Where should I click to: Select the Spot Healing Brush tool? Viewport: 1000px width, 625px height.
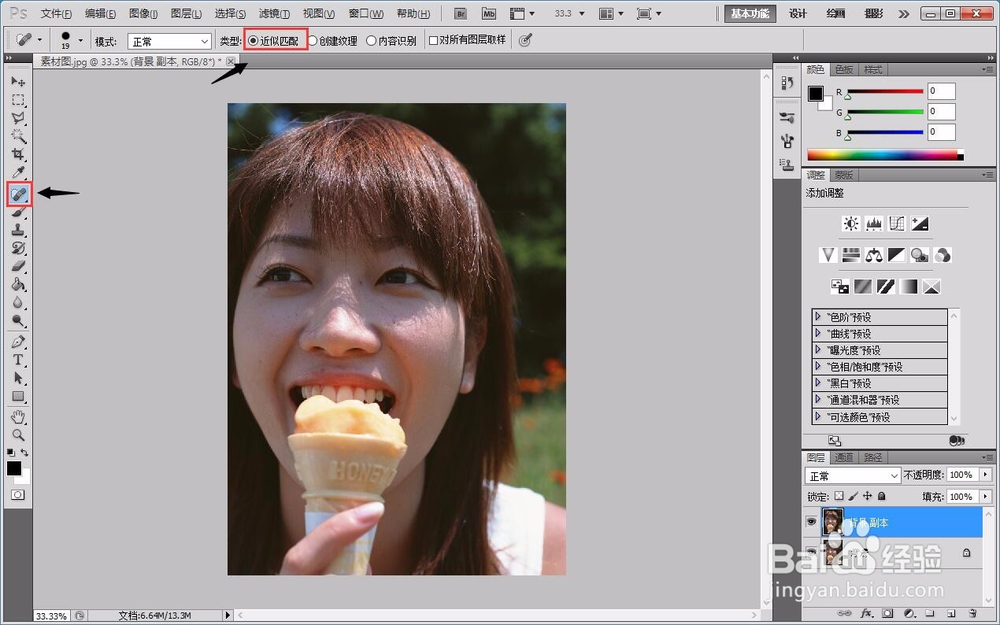18,193
